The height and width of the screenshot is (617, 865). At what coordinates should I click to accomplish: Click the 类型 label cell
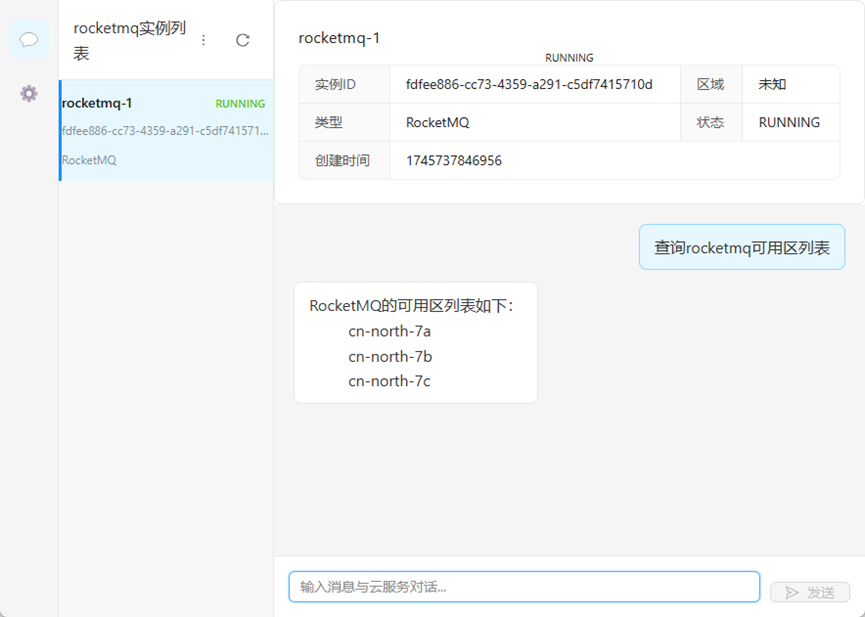click(x=345, y=122)
